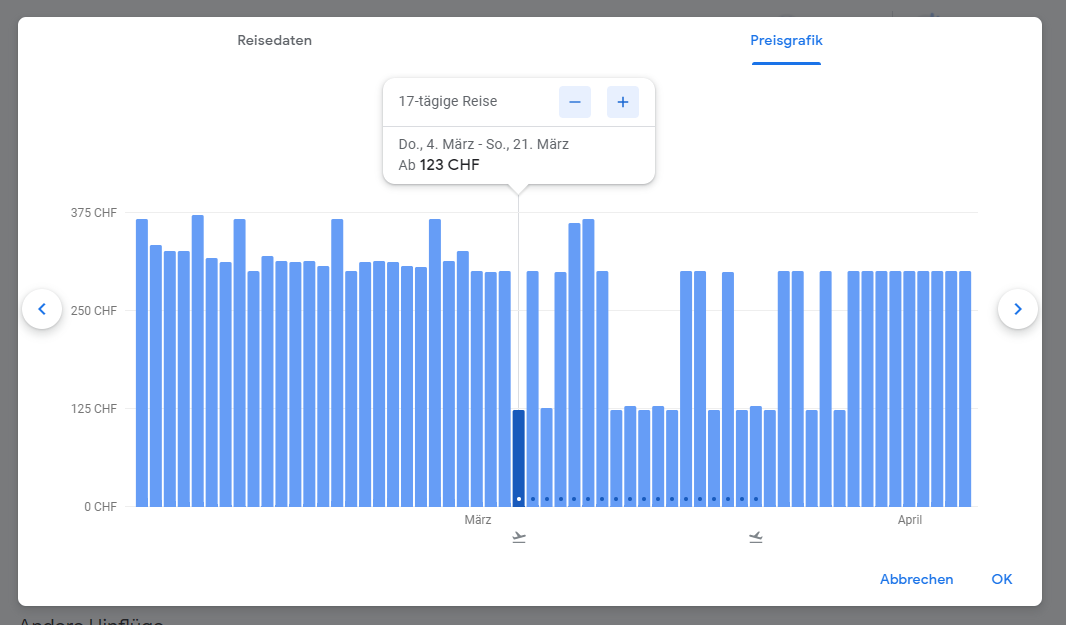1066x625 pixels.
Task: Click the 375 CHF axis label
Action: pos(93,213)
